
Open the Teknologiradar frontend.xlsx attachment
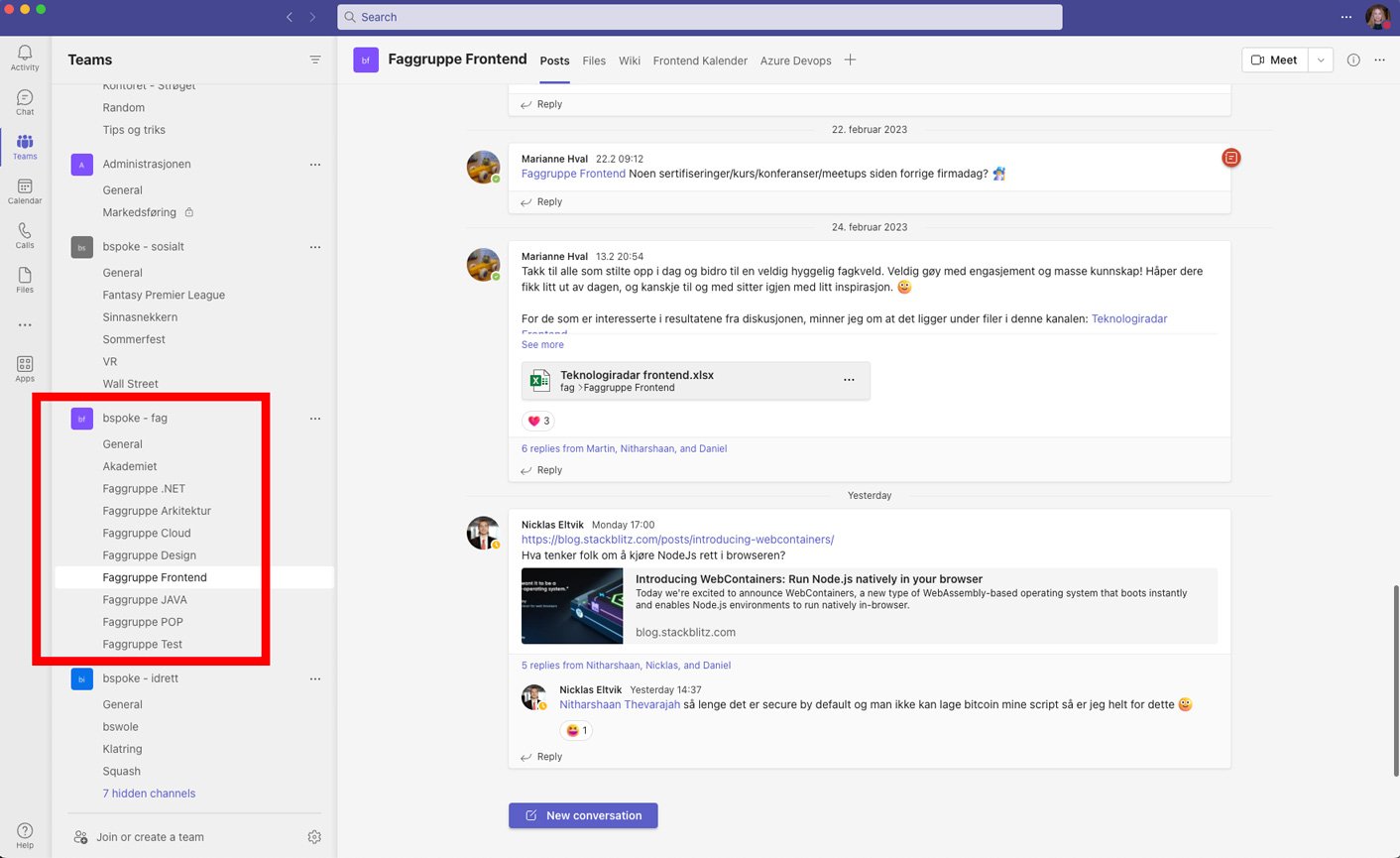(x=695, y=381)
